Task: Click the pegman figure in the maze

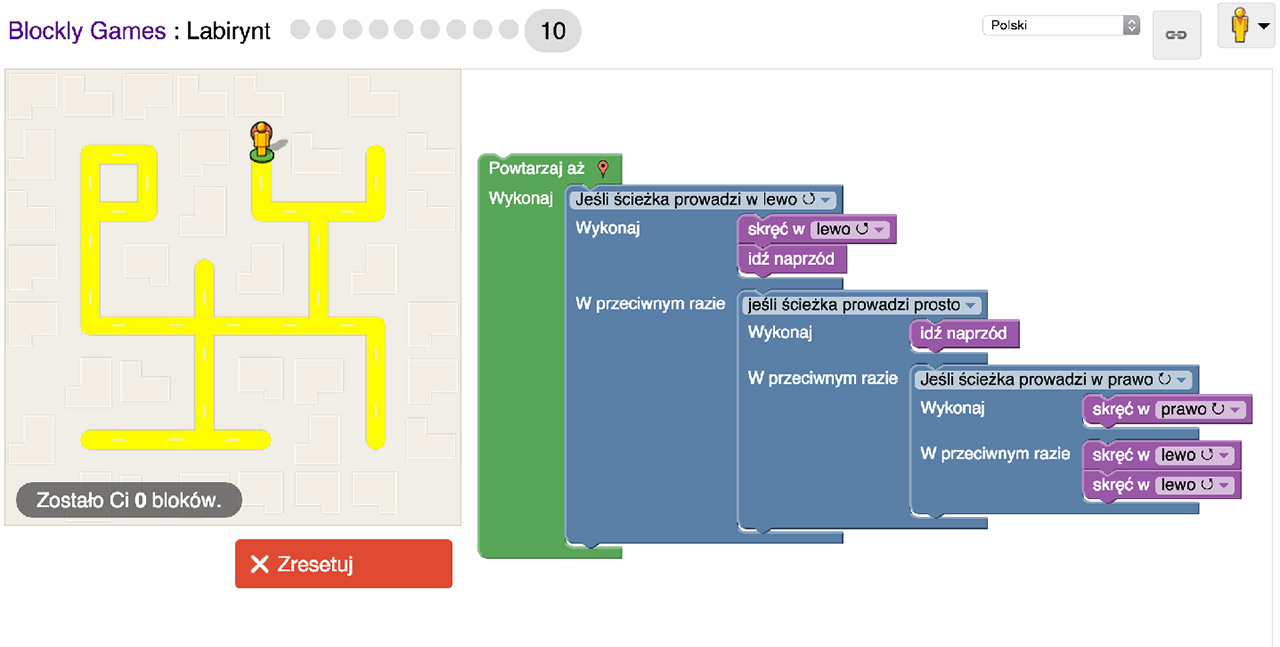Action: [261, 141]
